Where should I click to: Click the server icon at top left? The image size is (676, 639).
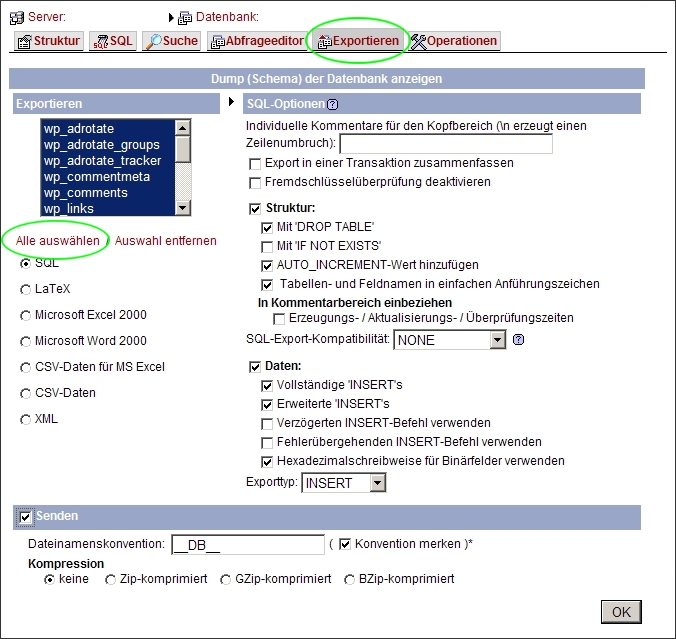[16, 17]
